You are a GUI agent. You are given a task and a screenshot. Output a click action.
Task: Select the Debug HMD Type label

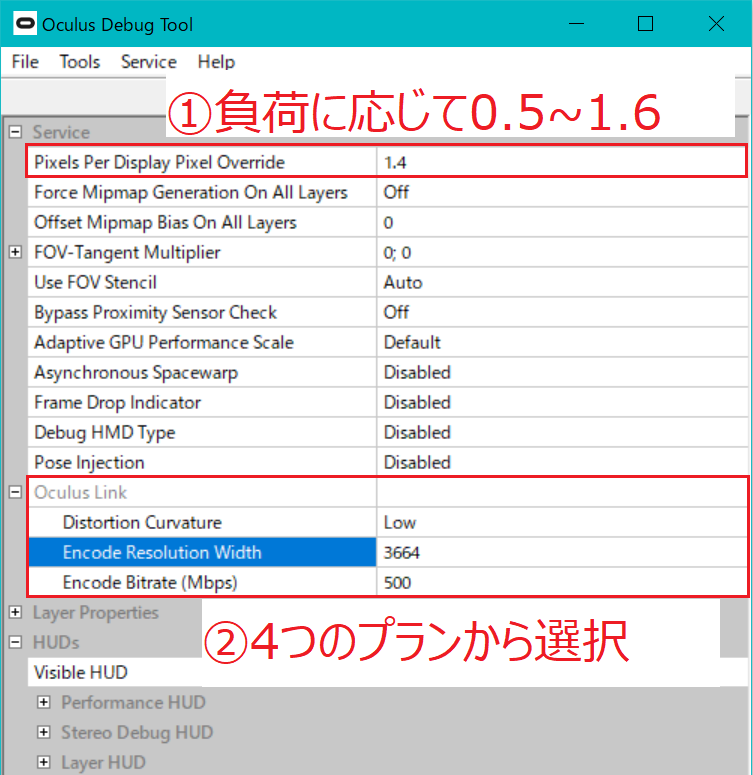pos(104,432)
